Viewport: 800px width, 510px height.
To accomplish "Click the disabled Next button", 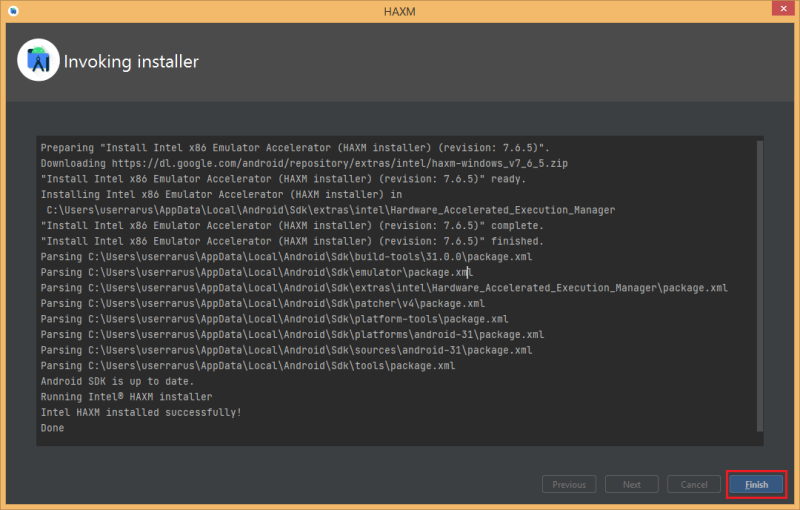I will click(632, 484).
